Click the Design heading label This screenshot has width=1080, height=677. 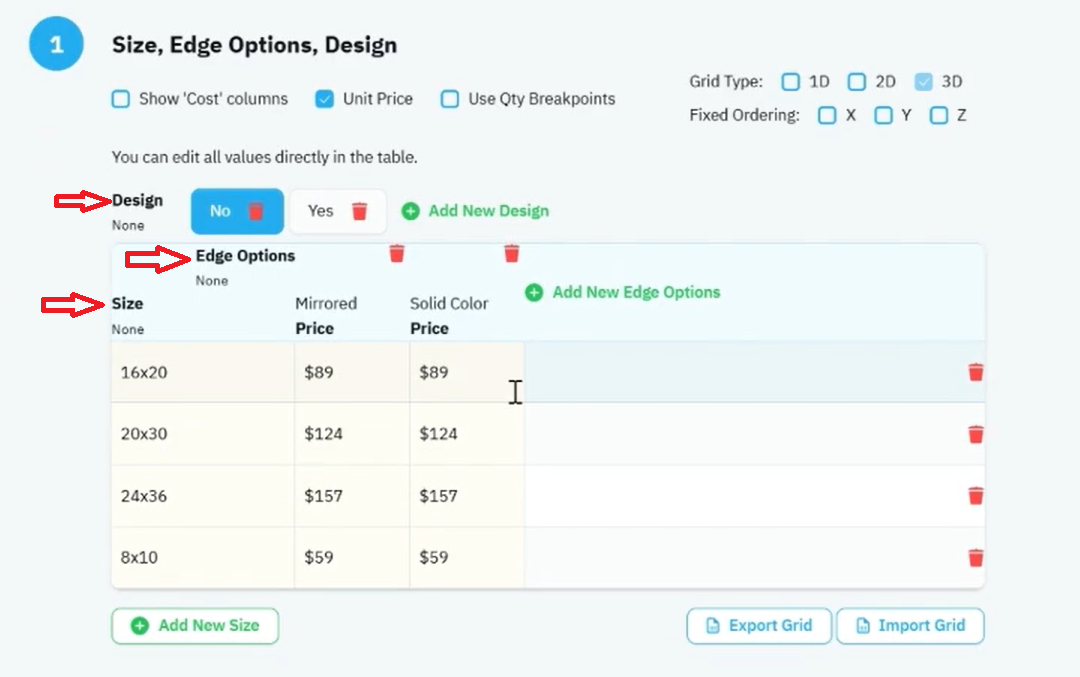click(137, 200)
